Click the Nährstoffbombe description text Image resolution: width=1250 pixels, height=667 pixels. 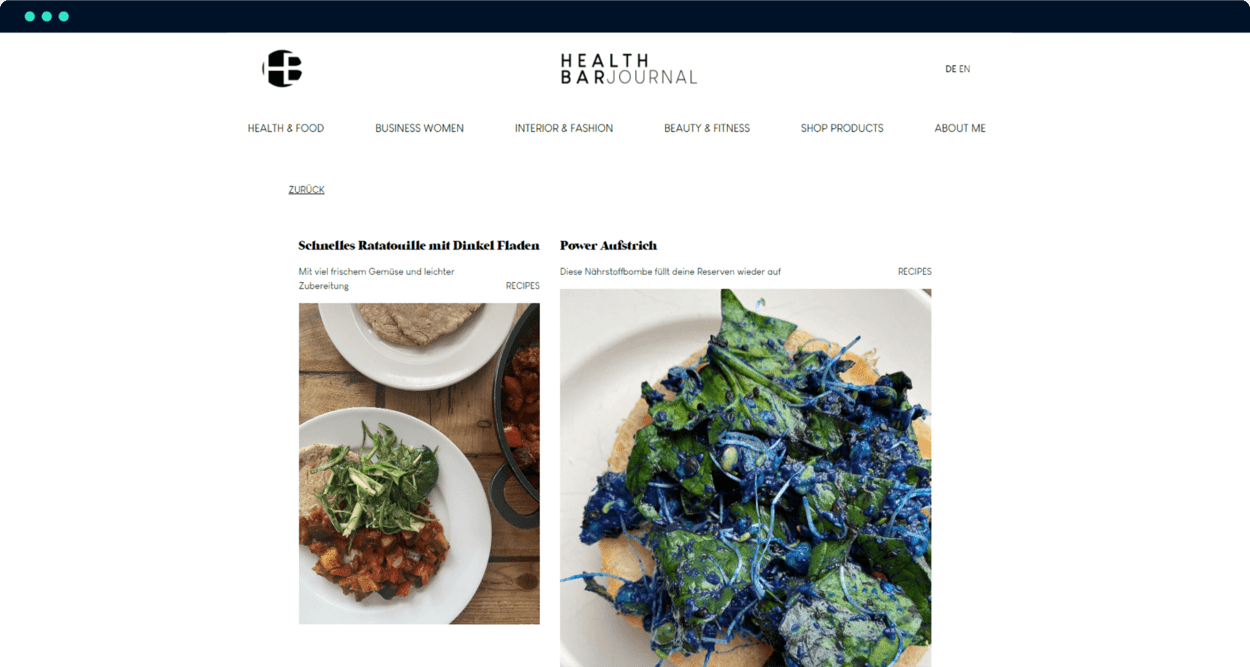(670, 272)
